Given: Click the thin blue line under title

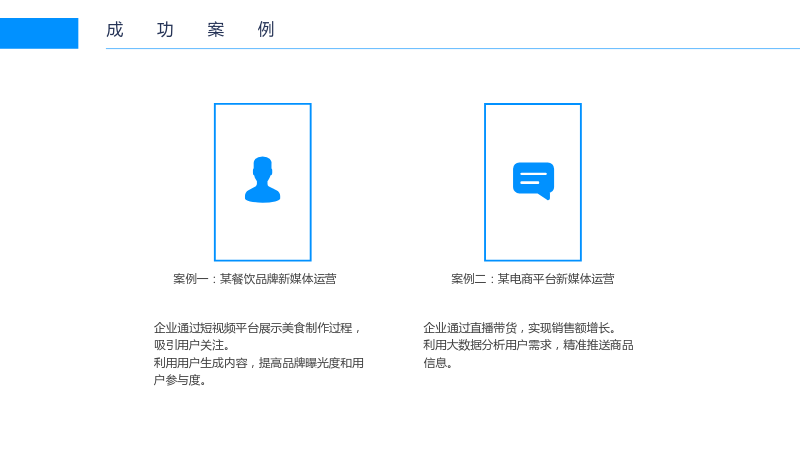Looking at the screenshot, I should click(x=453, y=48).
